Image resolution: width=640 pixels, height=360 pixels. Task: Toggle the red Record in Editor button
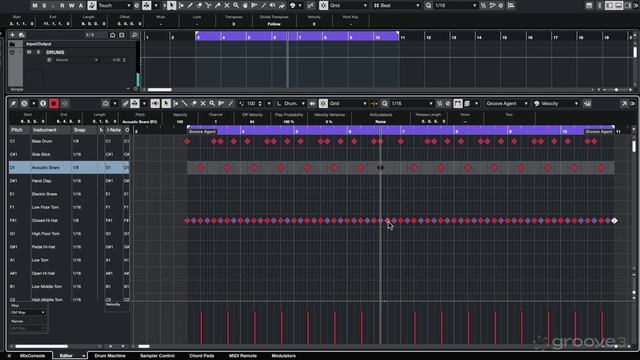(54, 104)
